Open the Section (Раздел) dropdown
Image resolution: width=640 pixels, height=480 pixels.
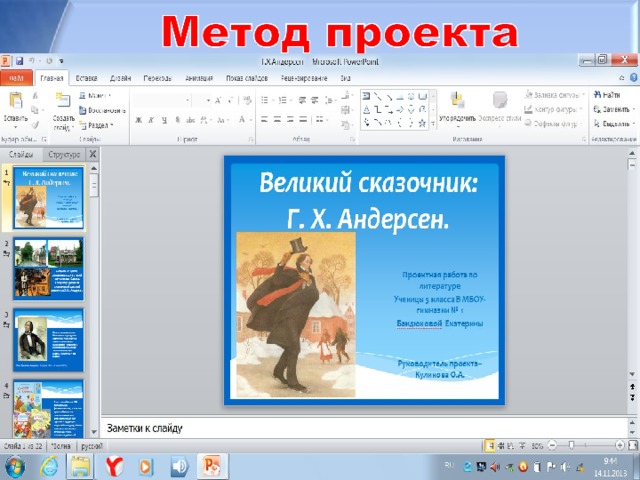tap(96, 125)
